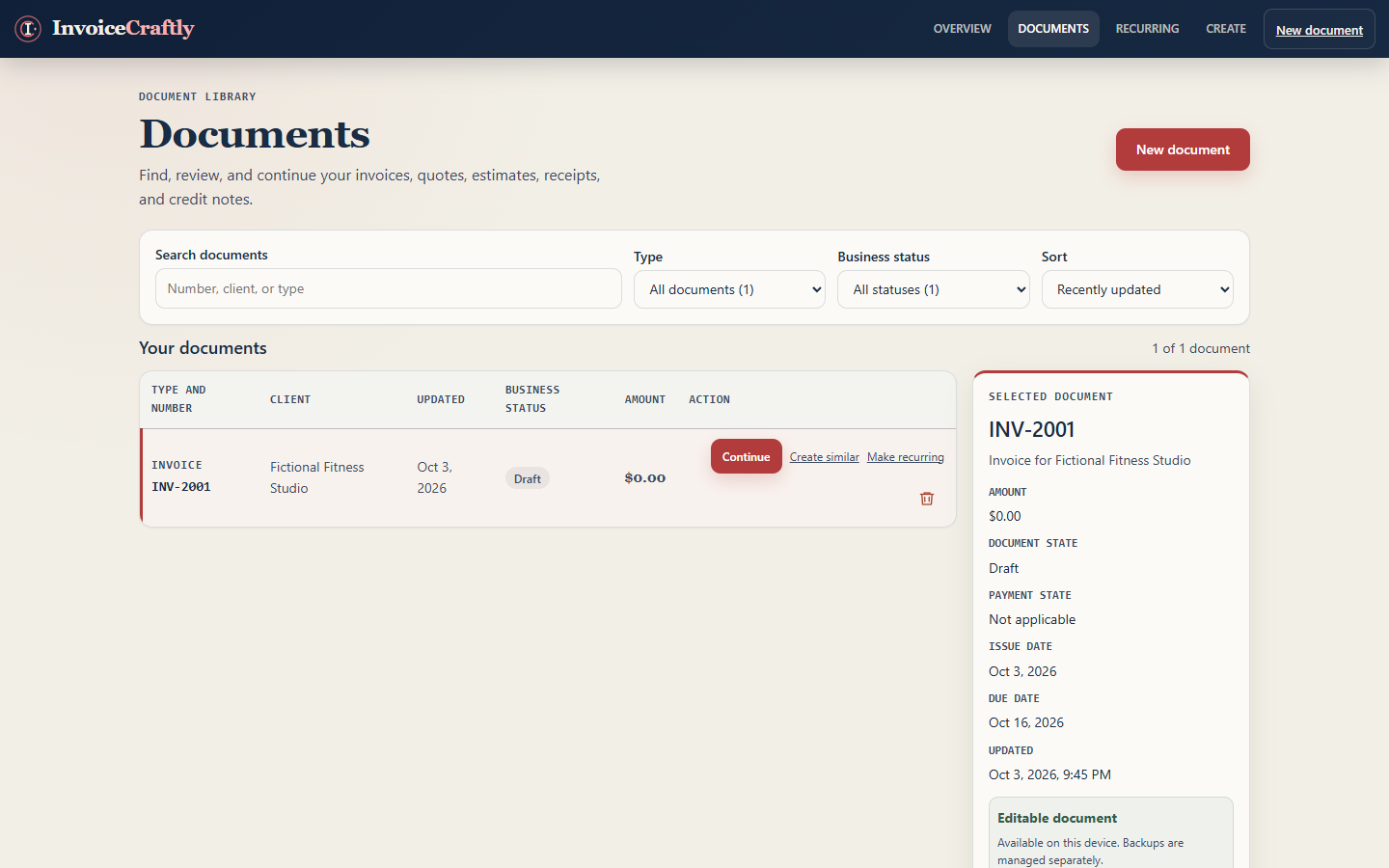Delete INV-2001 with the trash icon
Image resolution: width=1389 pixels, height=868 pixels.
pyautogui.click(x=927, y=499)
